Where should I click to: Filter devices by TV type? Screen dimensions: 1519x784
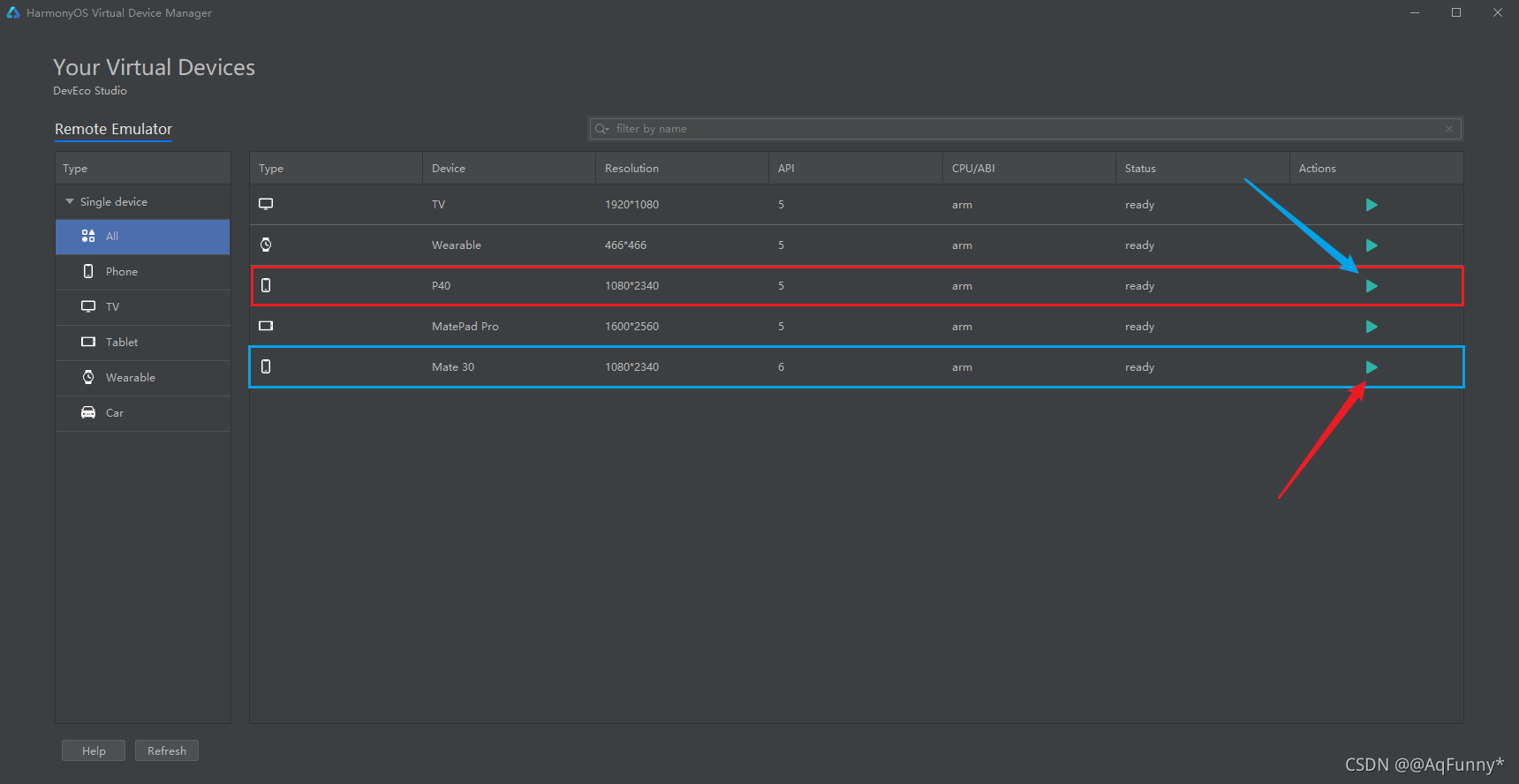point(142,307)
